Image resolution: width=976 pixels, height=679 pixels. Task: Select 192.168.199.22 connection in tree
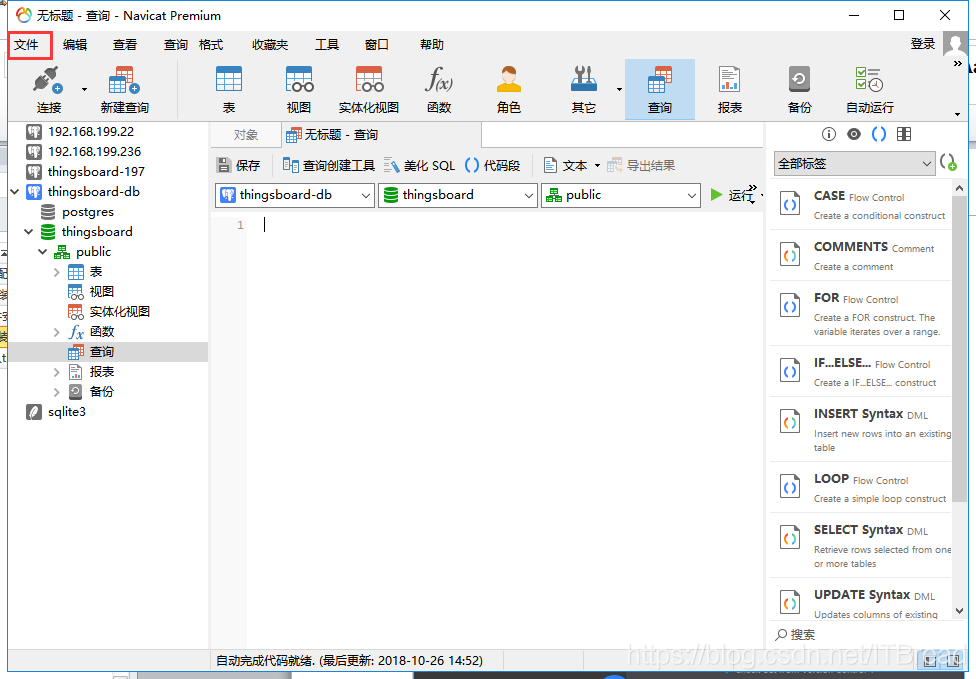[x=91, y=131]
